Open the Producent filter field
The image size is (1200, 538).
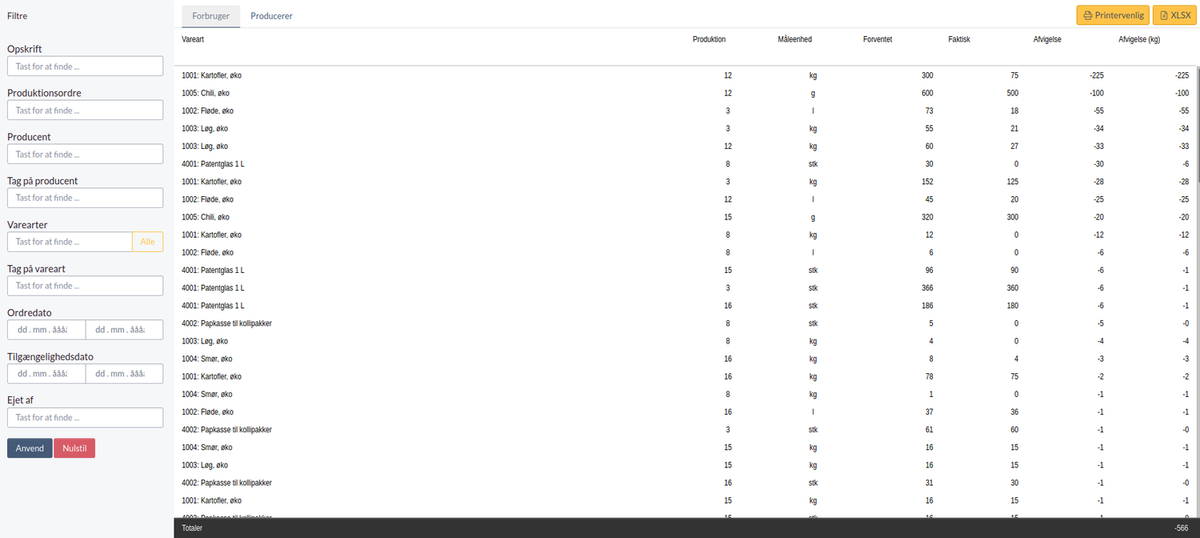tap(85, 154)
